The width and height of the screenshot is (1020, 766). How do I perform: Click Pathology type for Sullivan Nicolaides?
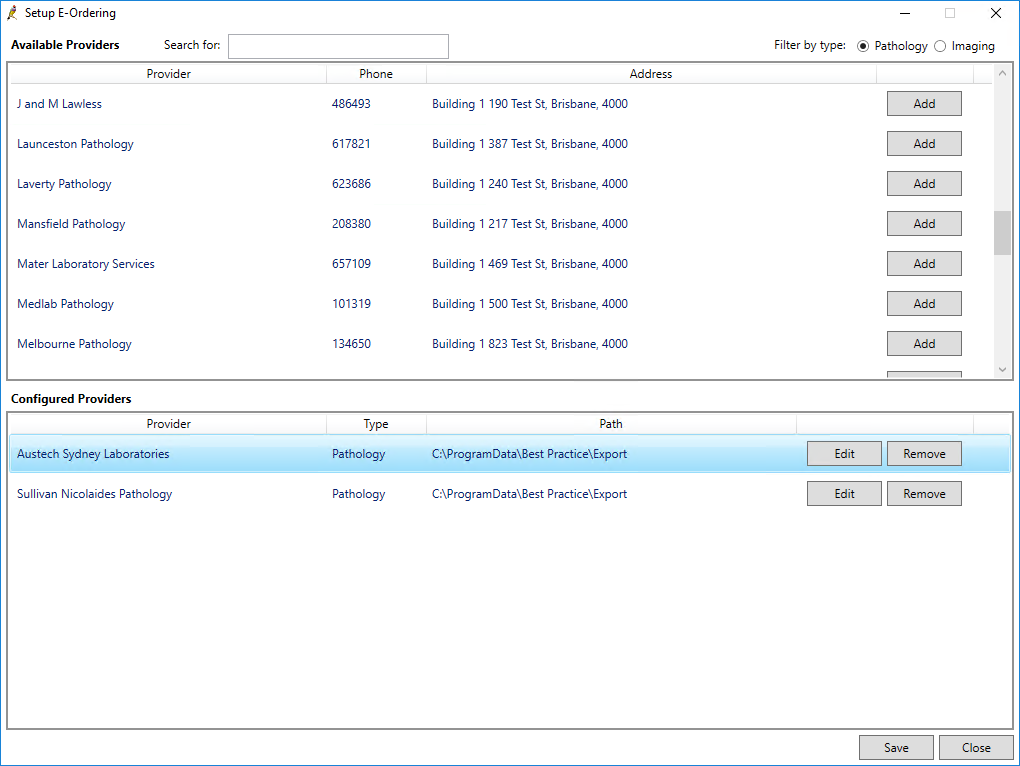pyautogui.click(x=358, y=494)
